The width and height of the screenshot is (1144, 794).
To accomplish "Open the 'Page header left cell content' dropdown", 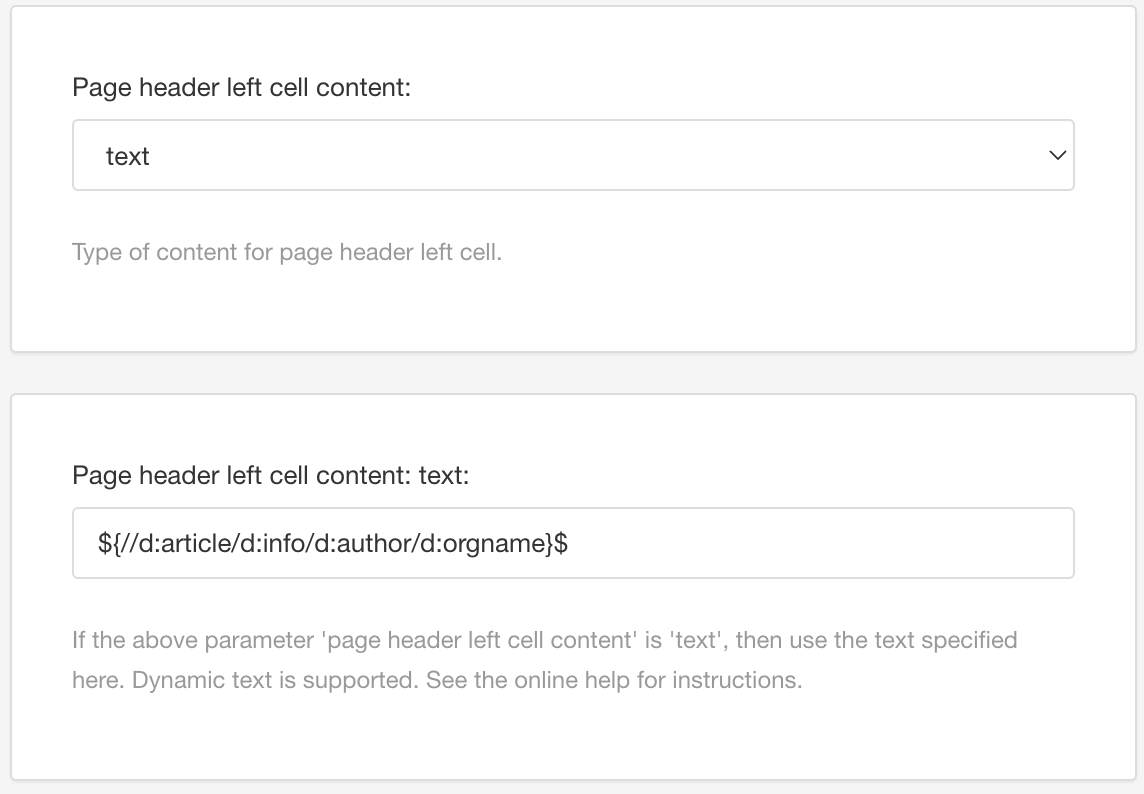I will pos(572,155).
